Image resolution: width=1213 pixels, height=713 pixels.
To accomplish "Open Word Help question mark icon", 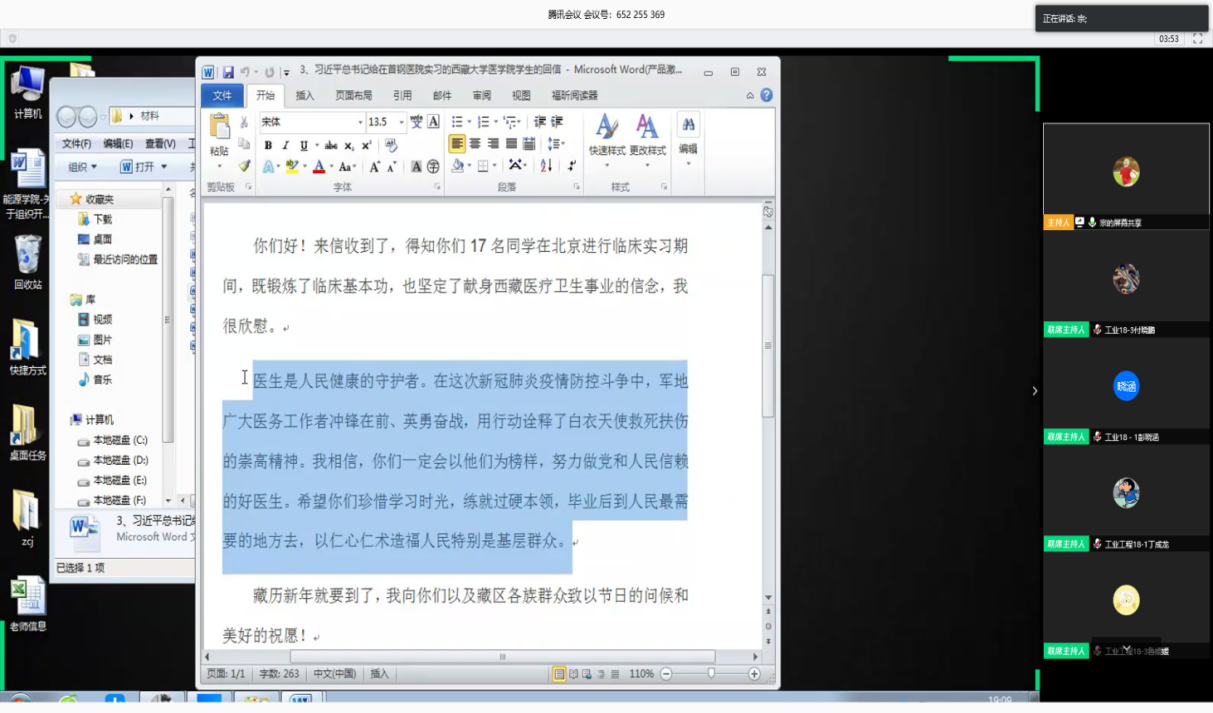I will click(766, 96).
